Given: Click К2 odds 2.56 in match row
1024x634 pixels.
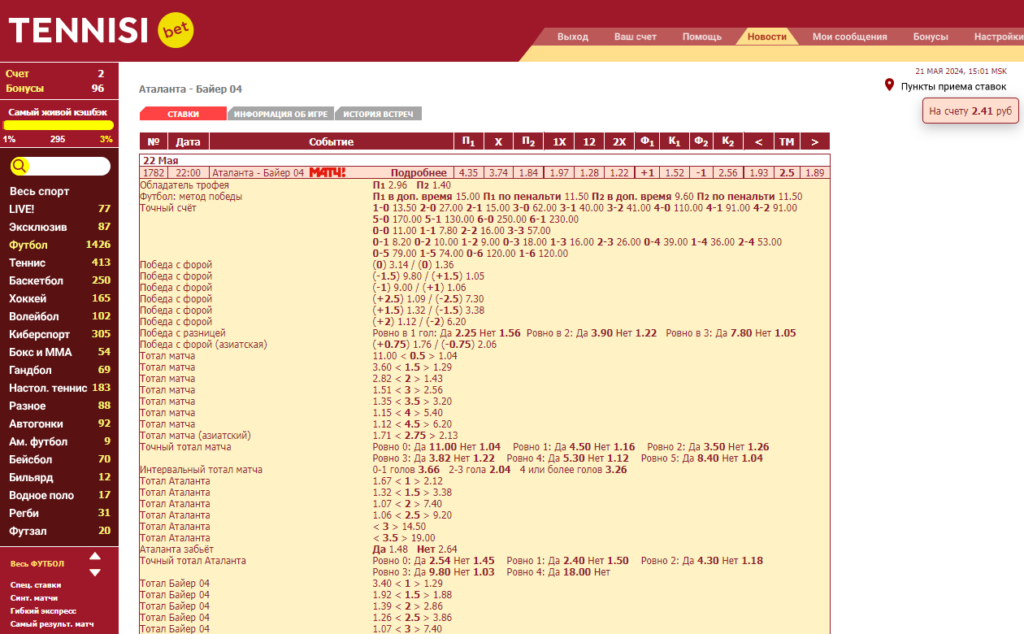Looking at the screenshot, I should pos(728,172).
